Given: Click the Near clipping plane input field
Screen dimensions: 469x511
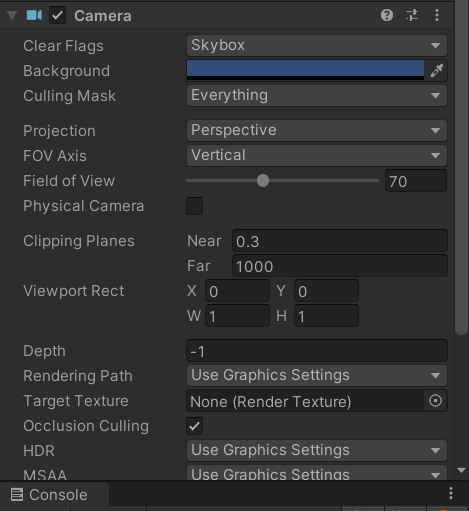Looking at the screenshot, I should click(x=340, y=241).
